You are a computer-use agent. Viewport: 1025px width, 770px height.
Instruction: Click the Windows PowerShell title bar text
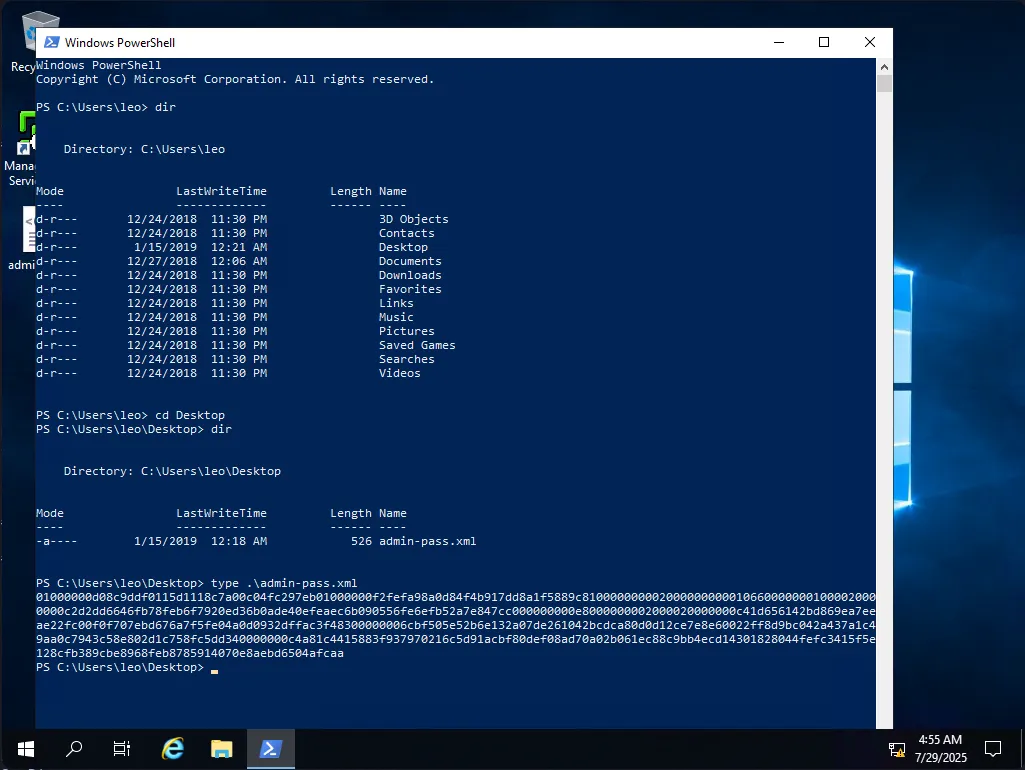pos(120,42)
